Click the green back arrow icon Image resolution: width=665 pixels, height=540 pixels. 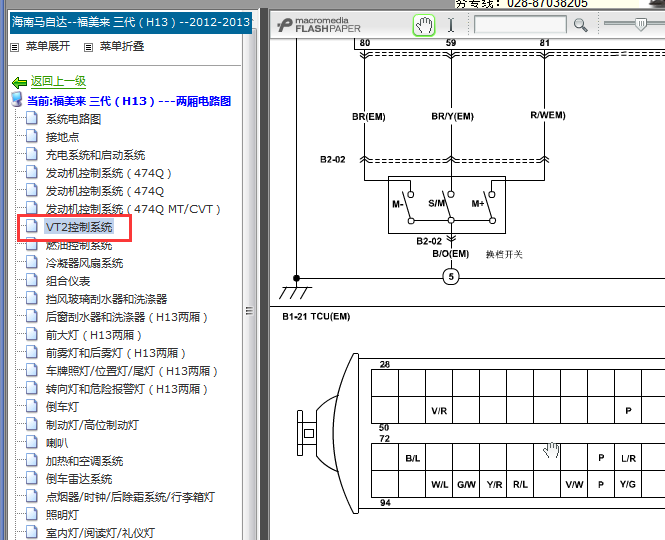pyautogui.click(x=20, y=82)
